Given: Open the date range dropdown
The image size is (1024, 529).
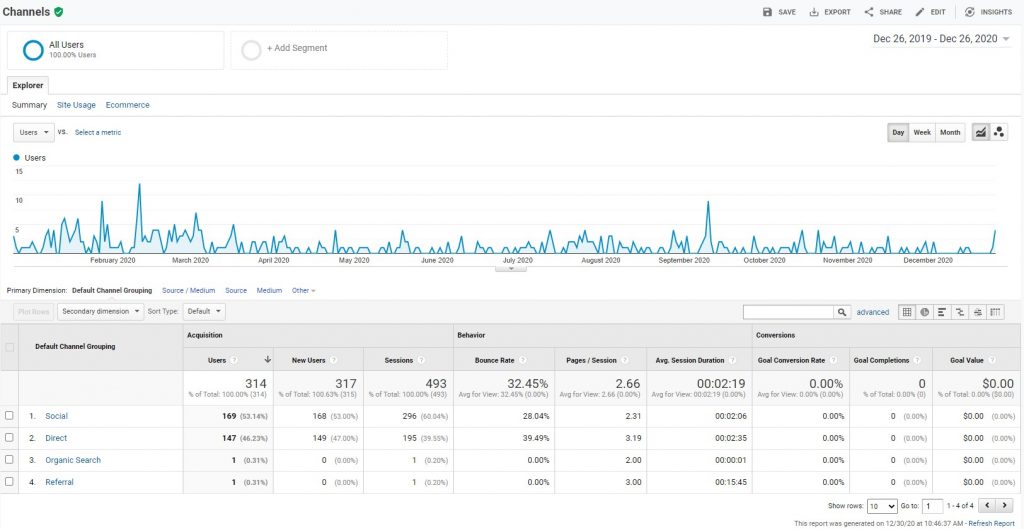Looking at the screenshot, I should click(941, 39).
